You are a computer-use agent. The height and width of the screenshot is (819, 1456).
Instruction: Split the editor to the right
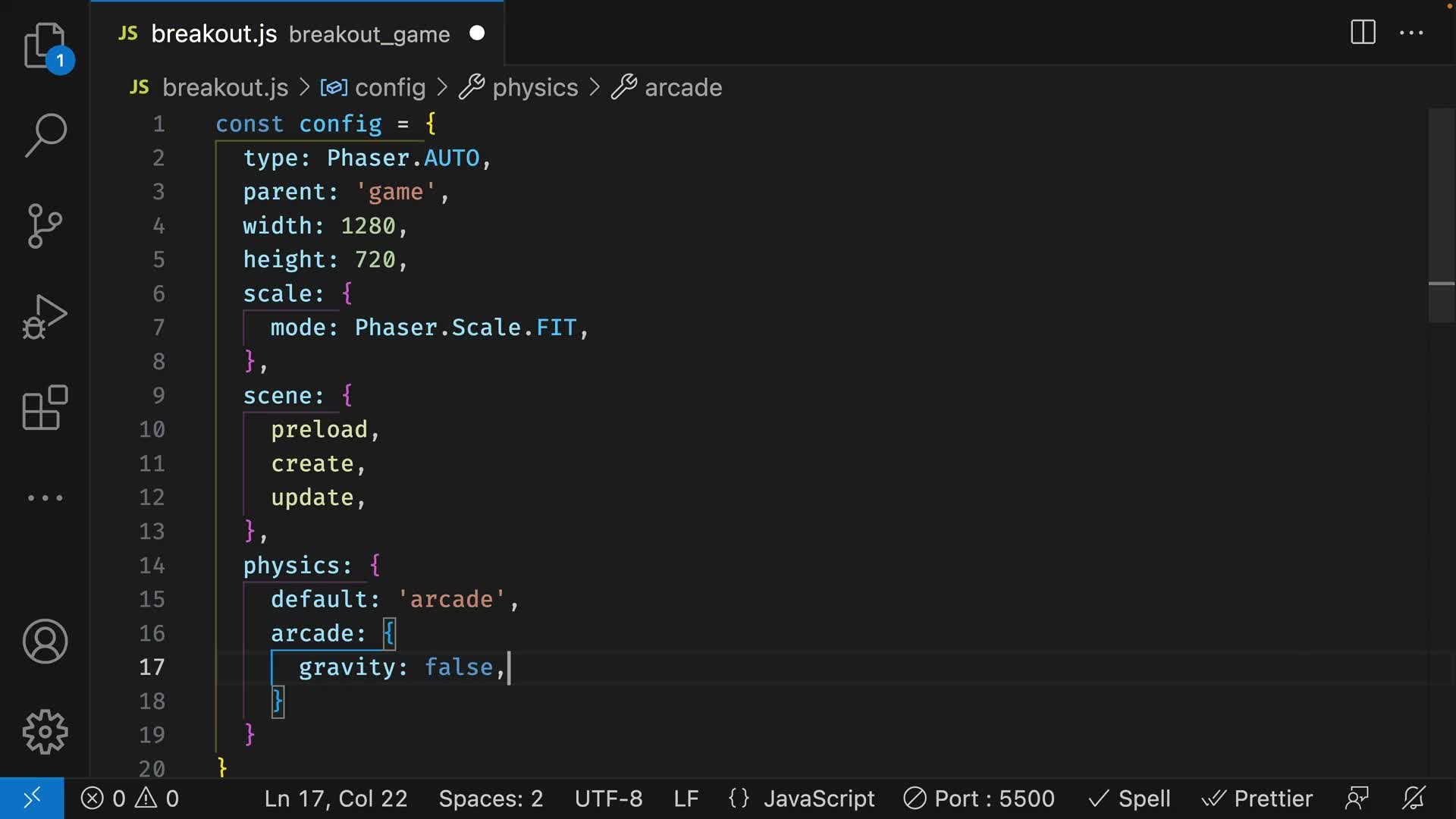[x=1362, y=33]
